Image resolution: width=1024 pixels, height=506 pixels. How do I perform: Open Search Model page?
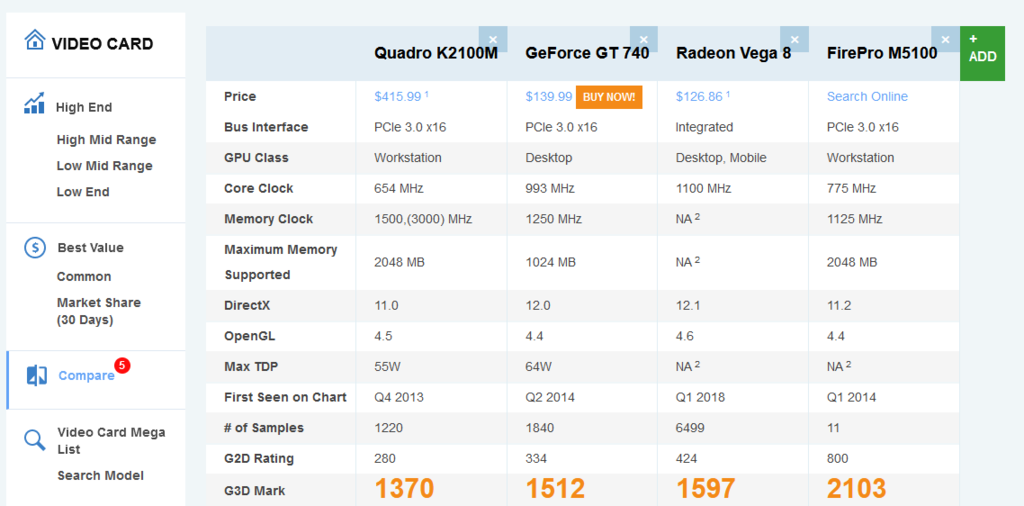[x=101, y=475]
